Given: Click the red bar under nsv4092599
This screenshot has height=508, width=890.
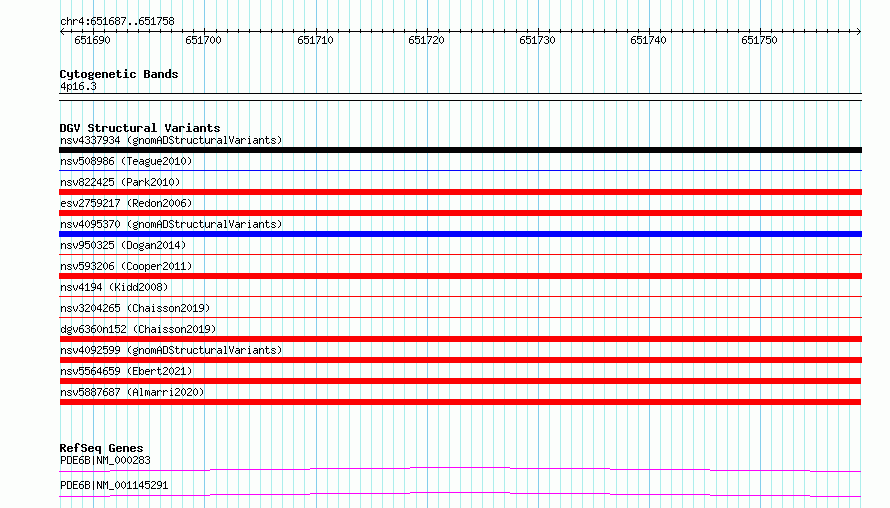Looking at the screenshot, I should [460, 360].
